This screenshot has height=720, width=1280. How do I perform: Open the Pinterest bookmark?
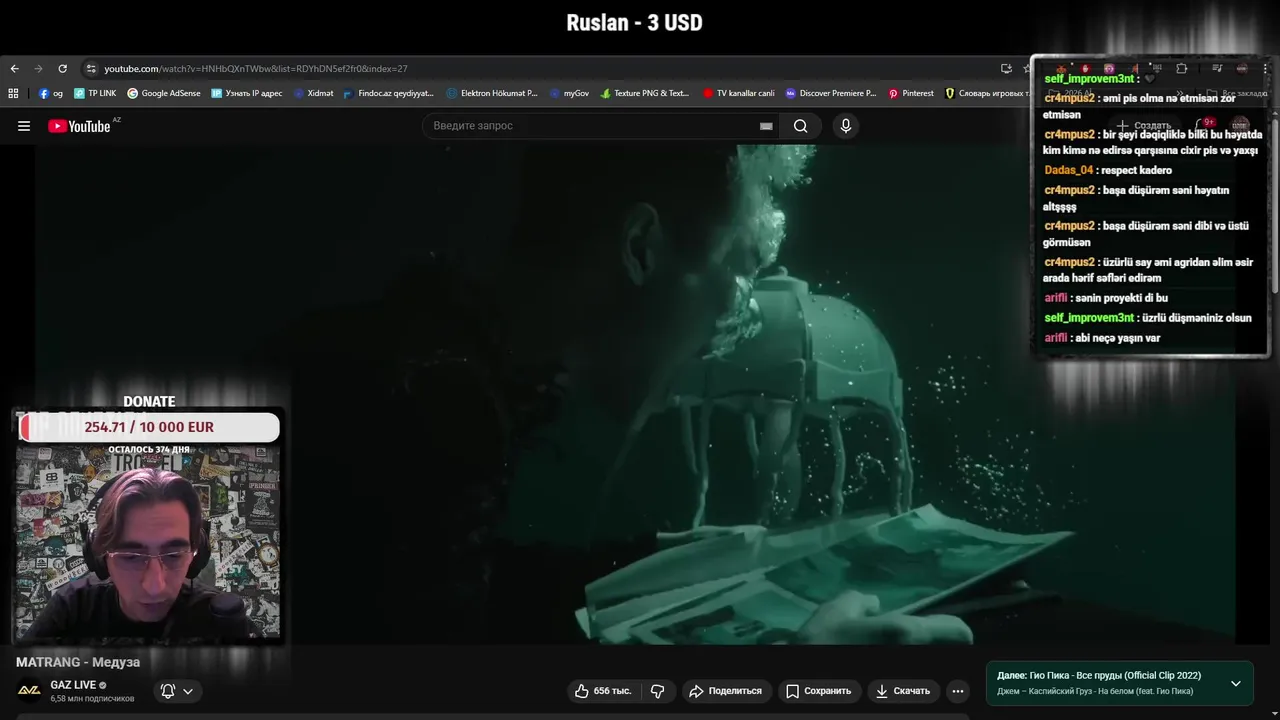click(x=911, y=93)
